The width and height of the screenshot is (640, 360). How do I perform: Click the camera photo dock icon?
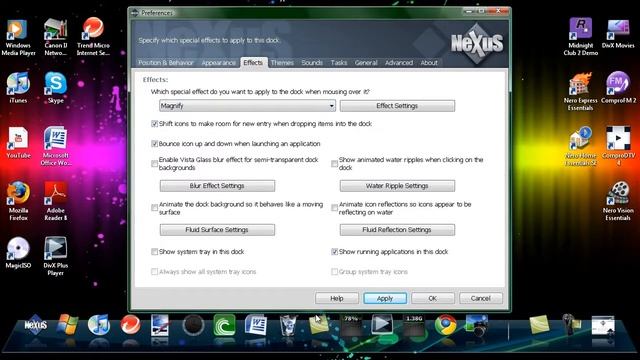click(x=476, y=325)
